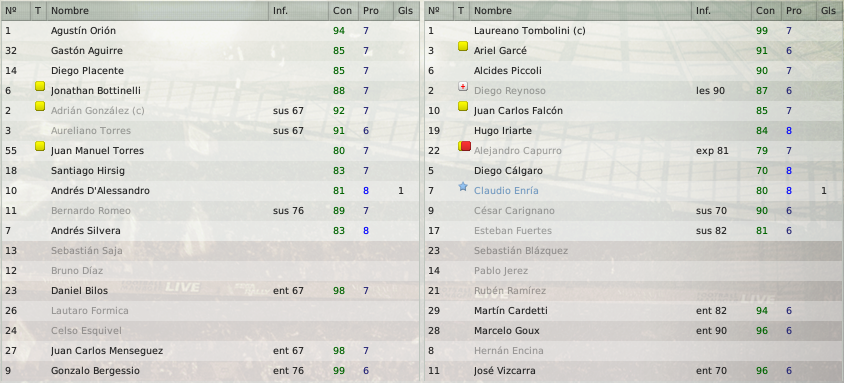Select Martín Cardetti row
The height and width of the screenshot is (383, 844).
point(634,310)
